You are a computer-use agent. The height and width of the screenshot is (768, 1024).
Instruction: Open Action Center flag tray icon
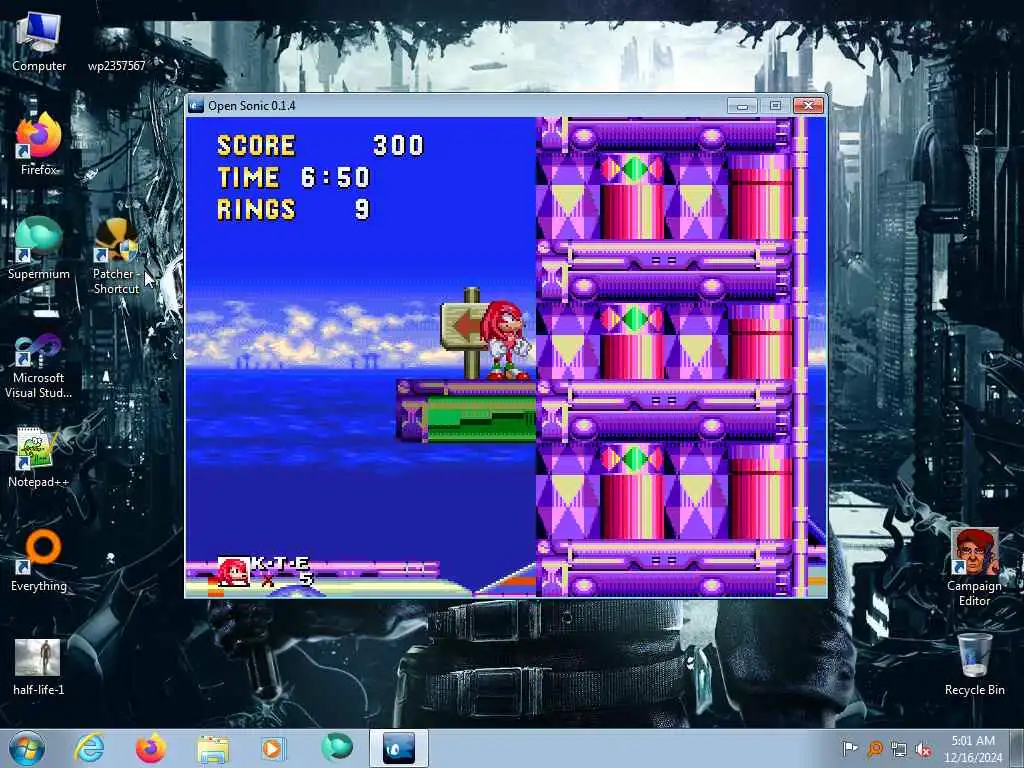tap(850, 748)
